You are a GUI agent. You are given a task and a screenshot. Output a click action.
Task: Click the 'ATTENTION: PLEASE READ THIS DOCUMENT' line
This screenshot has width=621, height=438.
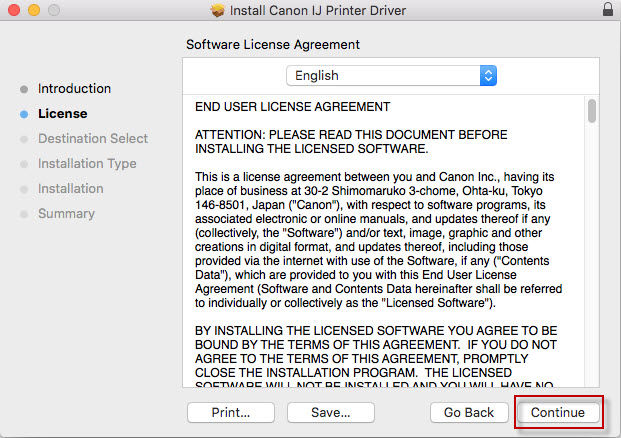(351, 135)
